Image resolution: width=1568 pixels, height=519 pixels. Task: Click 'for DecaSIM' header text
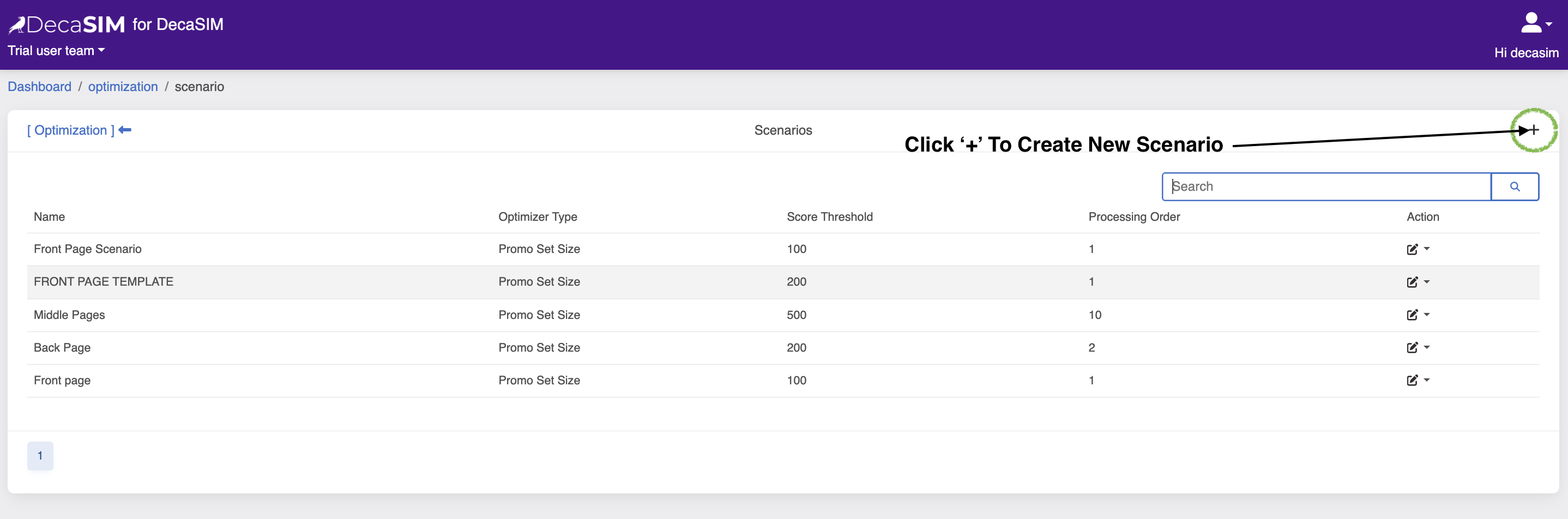pyautogui.click(x=178, y=25)
